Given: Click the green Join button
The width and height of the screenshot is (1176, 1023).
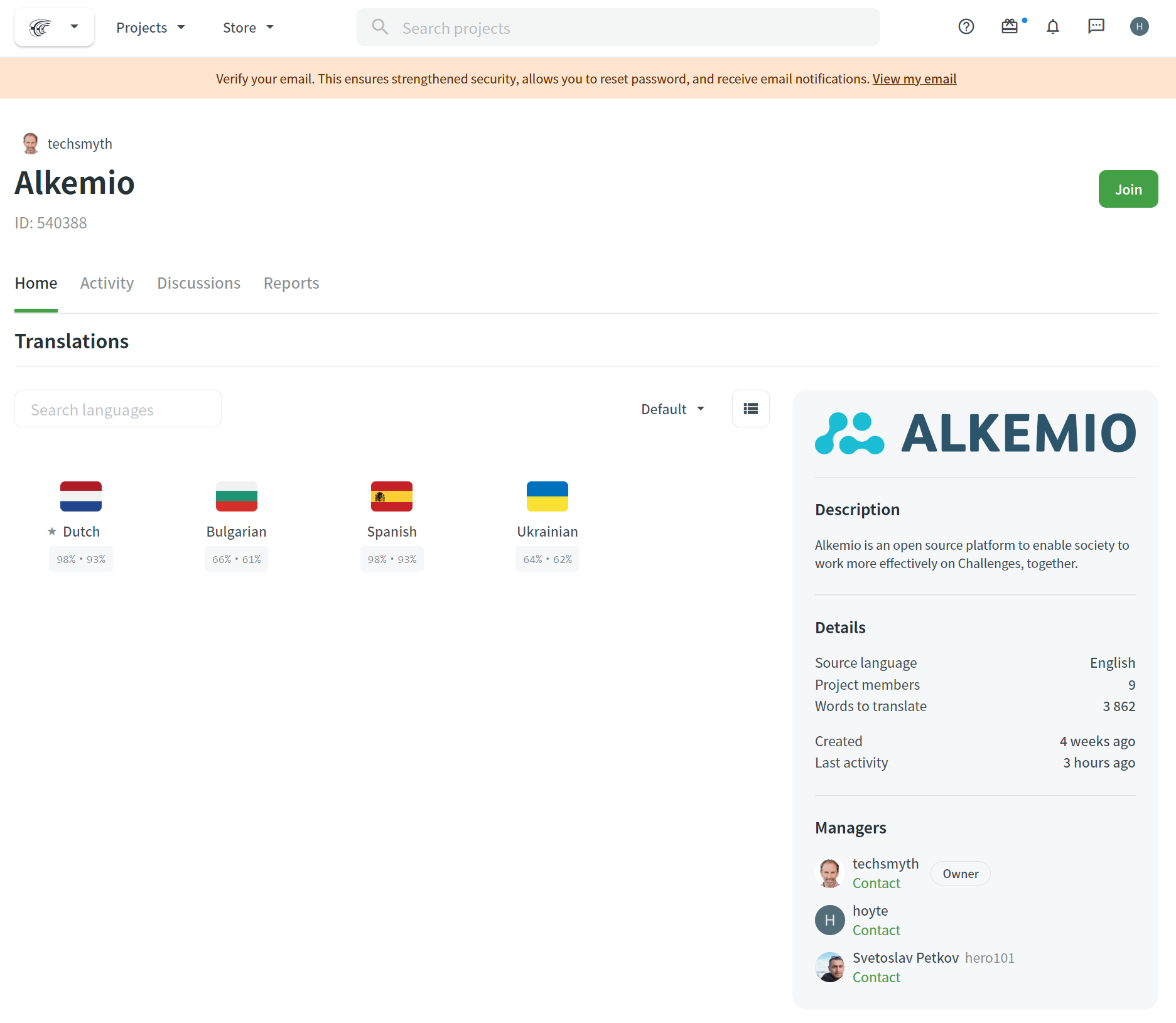Looking at the screenshot, I should tap(1128, 189).
